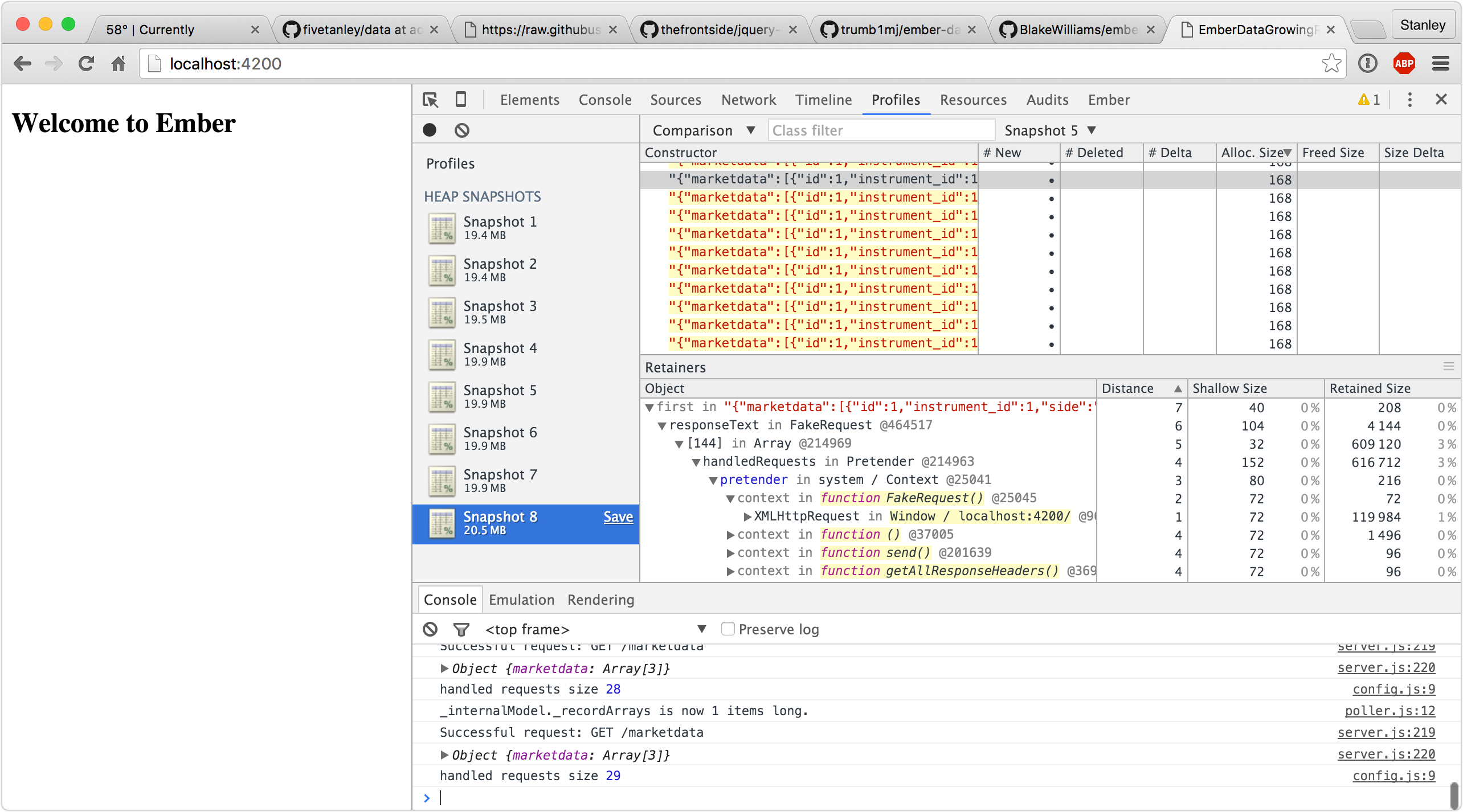Click the Profiles panel icon
1463x812 pixels.
[x=893, y=99]
